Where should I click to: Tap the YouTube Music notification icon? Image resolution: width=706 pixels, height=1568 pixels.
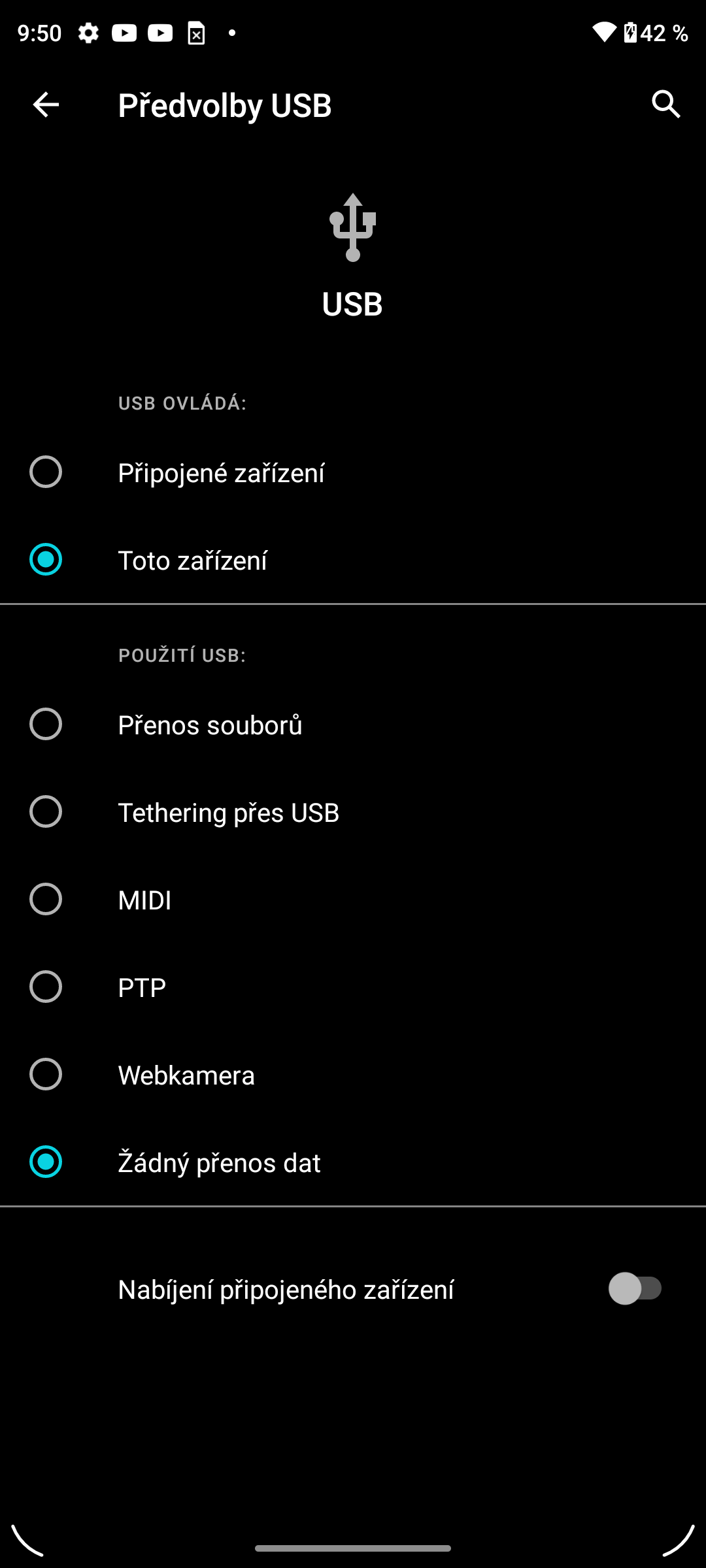point(160,34)
